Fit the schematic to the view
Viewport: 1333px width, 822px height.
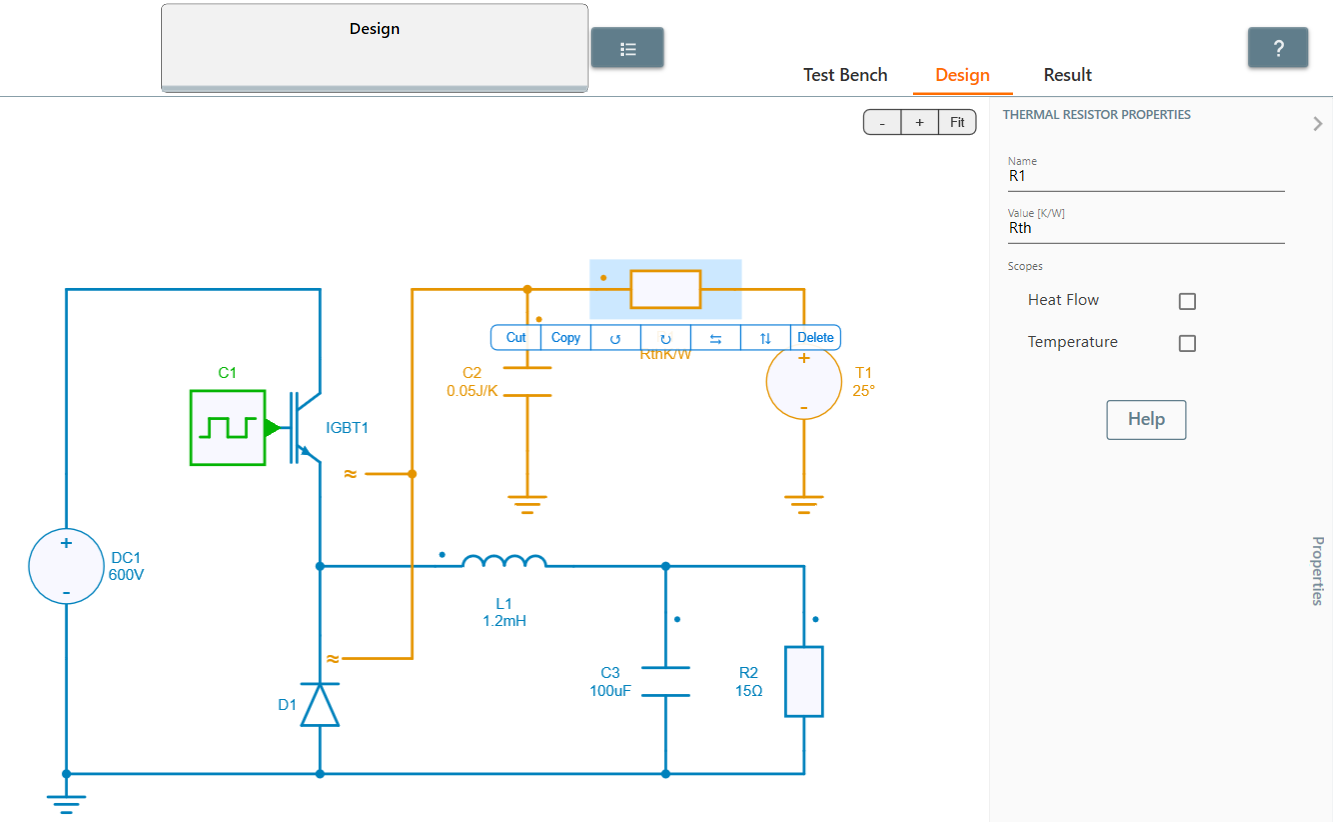957,123
